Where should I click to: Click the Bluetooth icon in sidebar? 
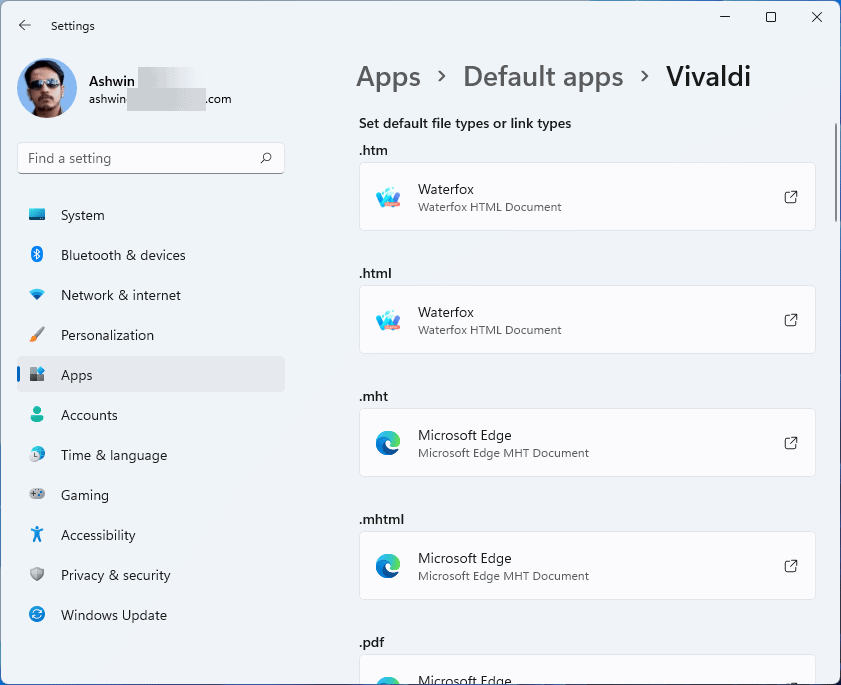point(37,254)
